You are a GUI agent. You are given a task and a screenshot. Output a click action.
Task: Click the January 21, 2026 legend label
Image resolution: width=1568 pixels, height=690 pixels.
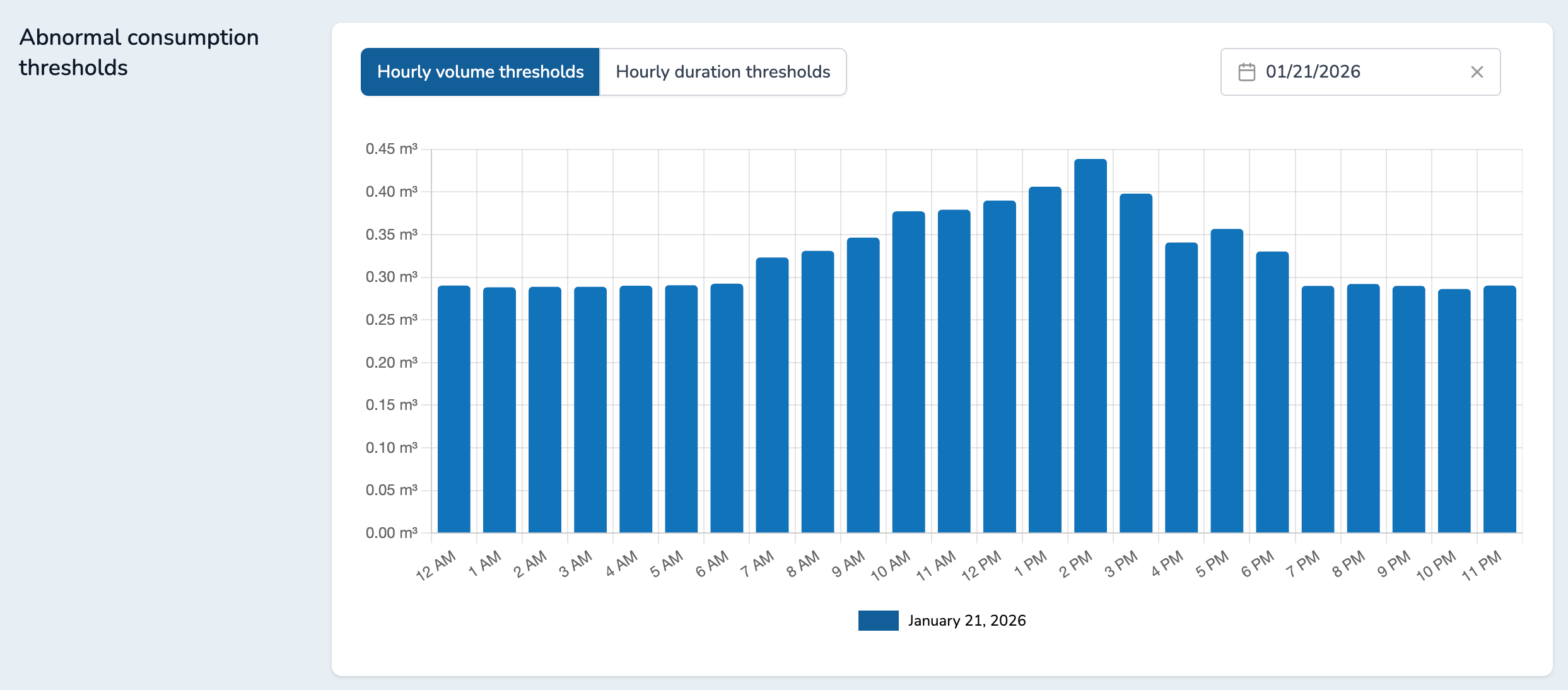tap(966, 621)
